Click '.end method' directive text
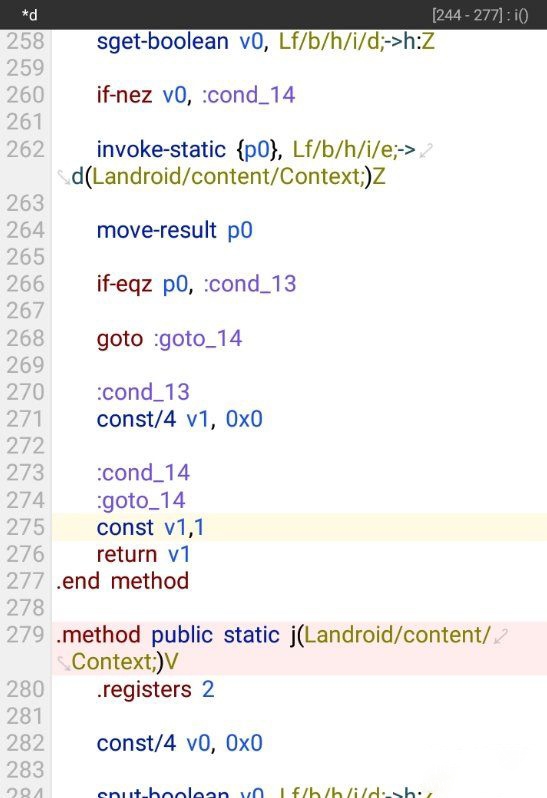 [x=123, y=581]
